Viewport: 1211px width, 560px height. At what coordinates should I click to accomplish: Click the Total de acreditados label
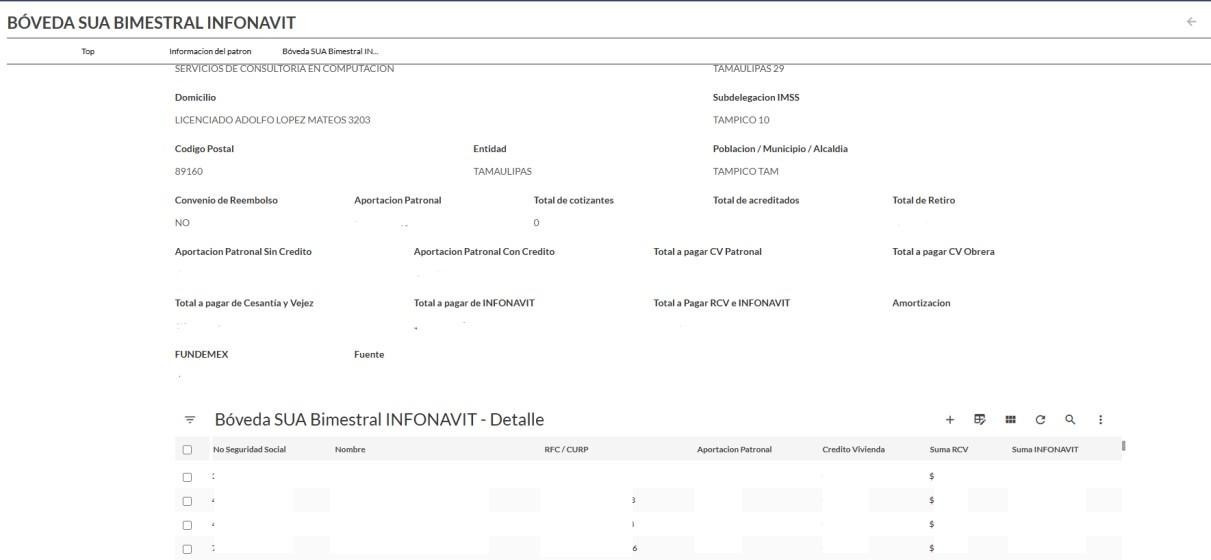(756, 200)
